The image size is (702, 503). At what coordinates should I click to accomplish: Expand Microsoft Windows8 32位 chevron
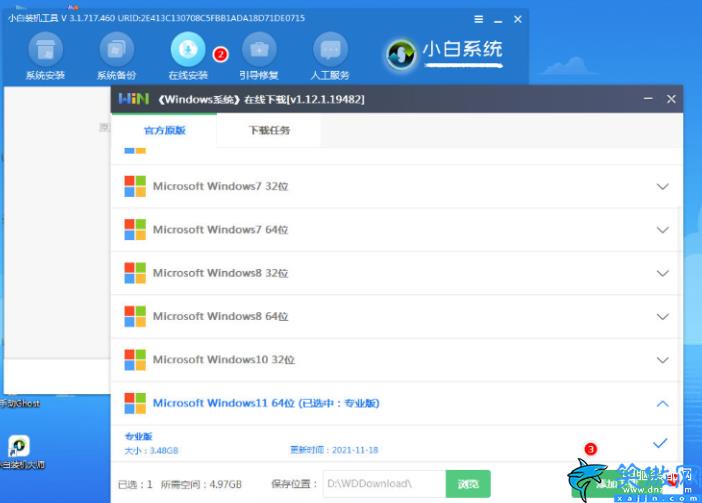point(663,273)
